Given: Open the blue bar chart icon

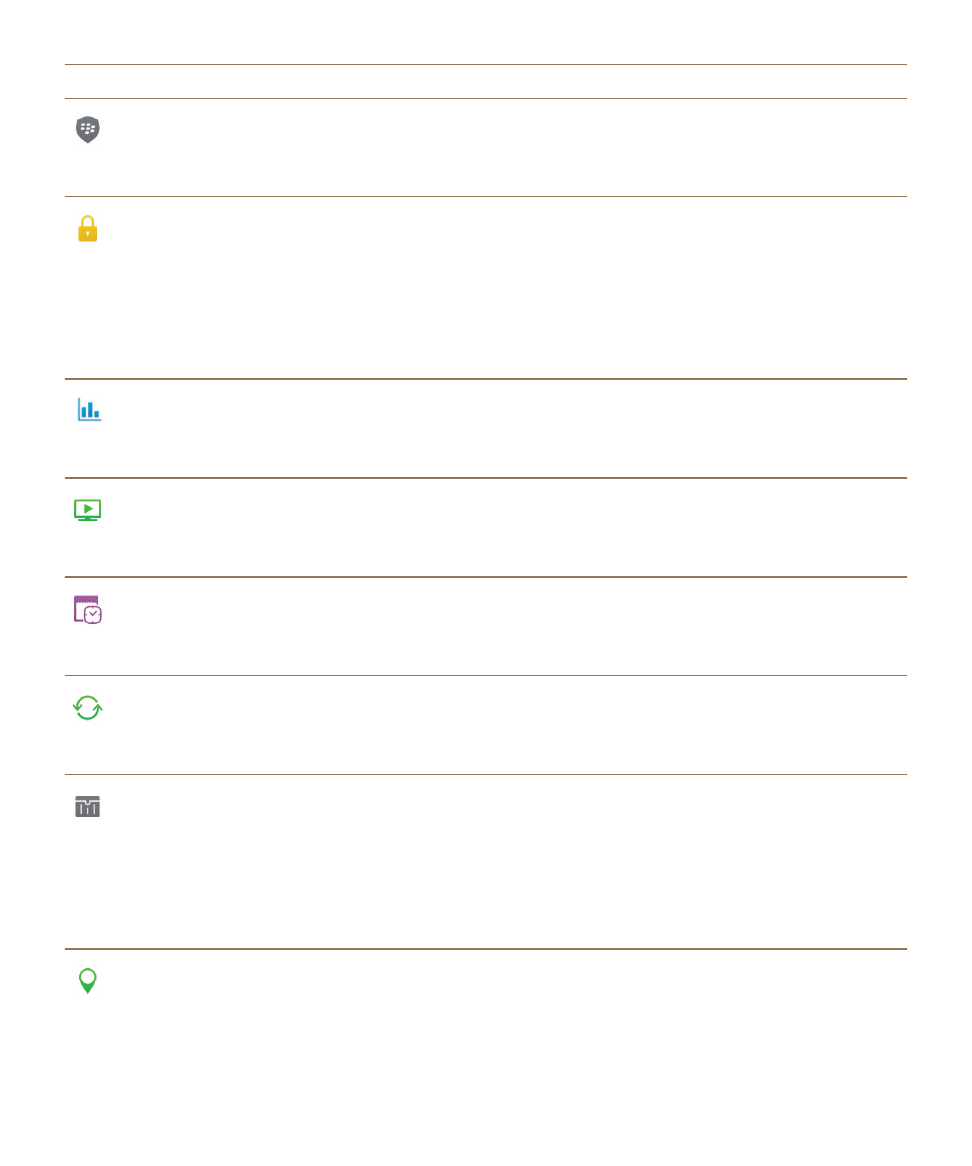Looking at the screenshot, I should click(x=89, y=409).
